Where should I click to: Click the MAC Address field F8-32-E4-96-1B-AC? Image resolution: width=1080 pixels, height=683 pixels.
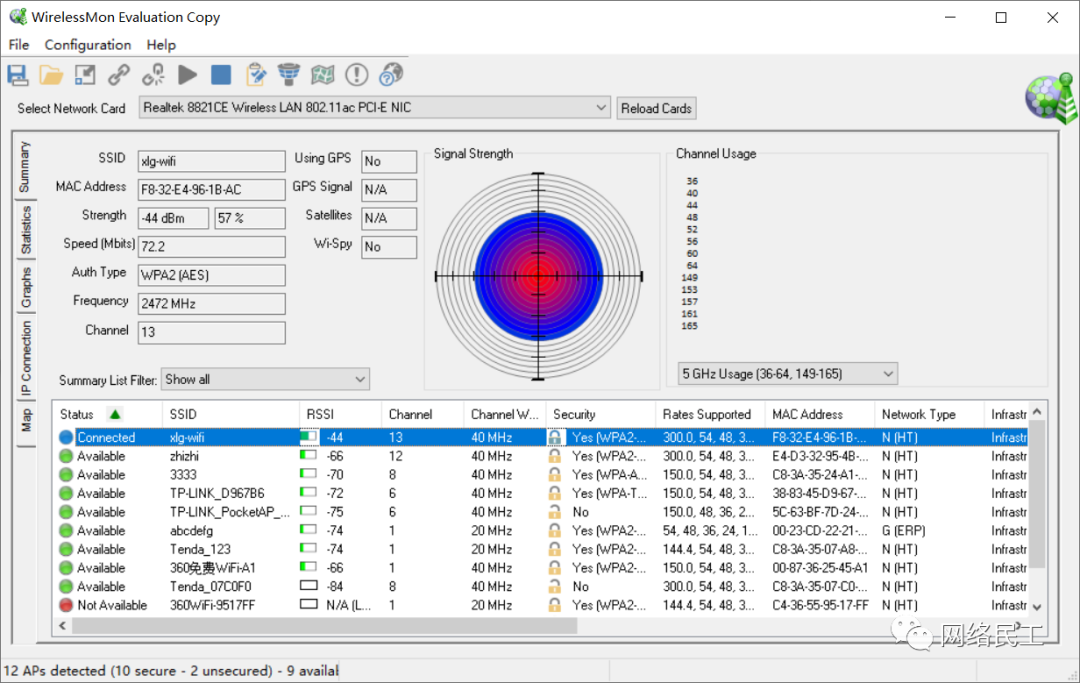click(x=211, y=189)
